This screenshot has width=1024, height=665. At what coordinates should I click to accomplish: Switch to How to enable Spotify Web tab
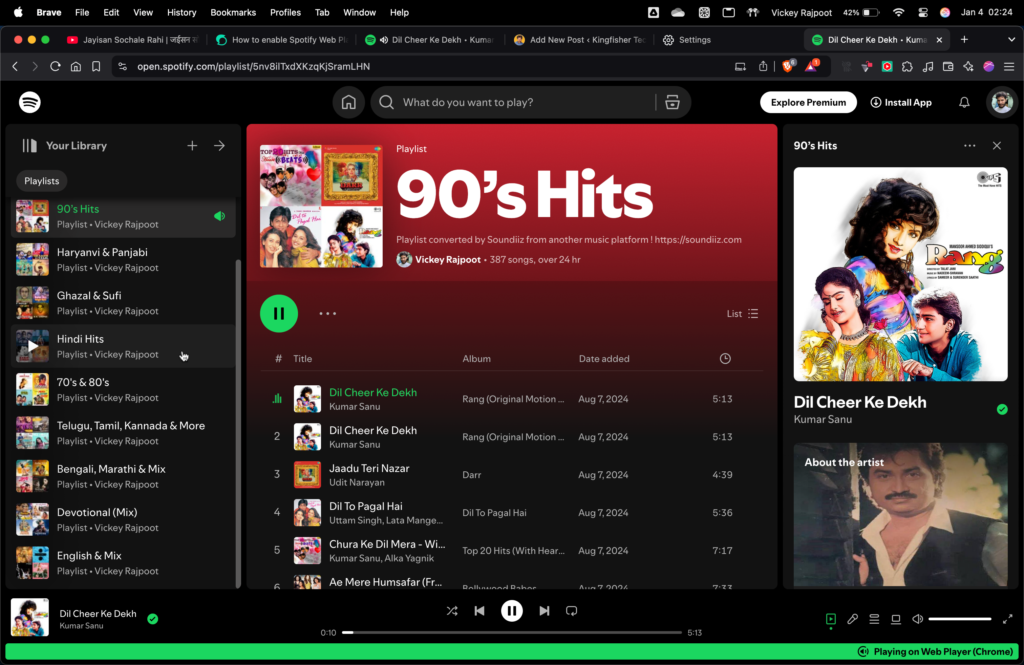pyautogui.click(x=282, y=40)
